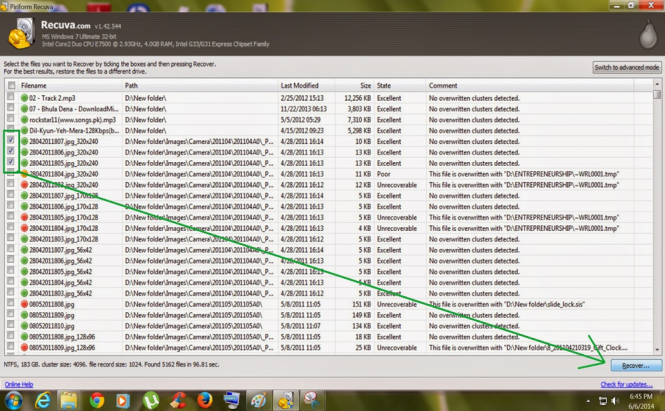Click the red status icon of 28042011805.jpg_170x128
Viewport: 665px width, 411px height.
click(x=24, y=217)
